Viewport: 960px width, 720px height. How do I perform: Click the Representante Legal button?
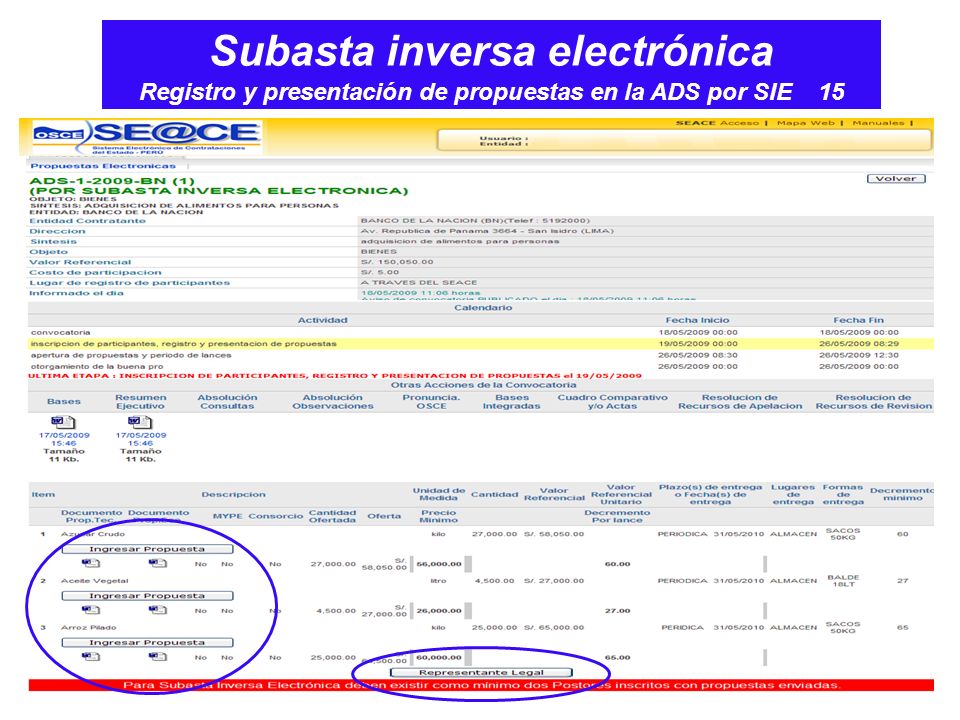pos(481,672)
